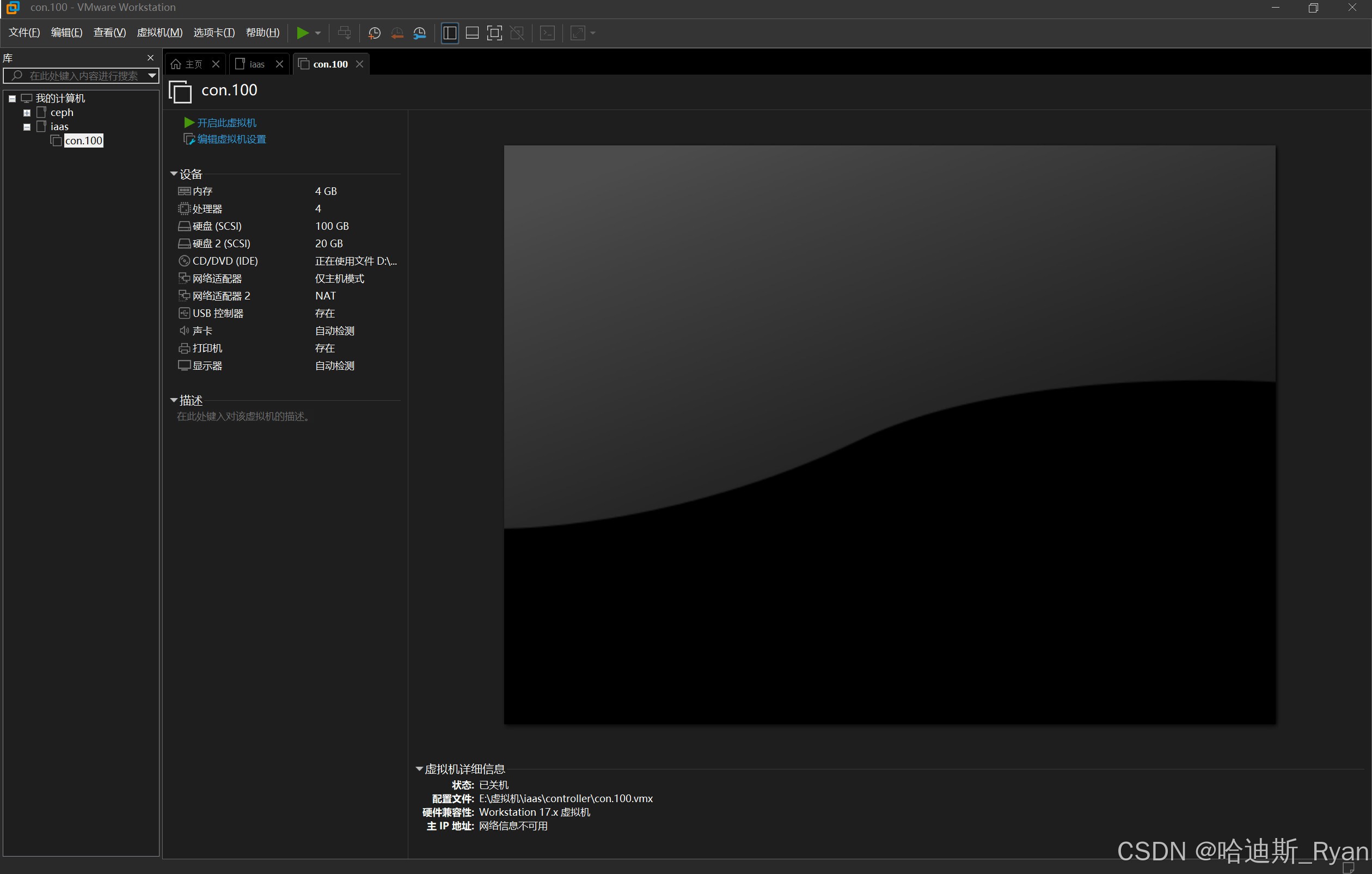This screenshot has width=1372, height=874.
Task: Click the 网络适配器 host-only adapter icon
Action: [184, 279]
